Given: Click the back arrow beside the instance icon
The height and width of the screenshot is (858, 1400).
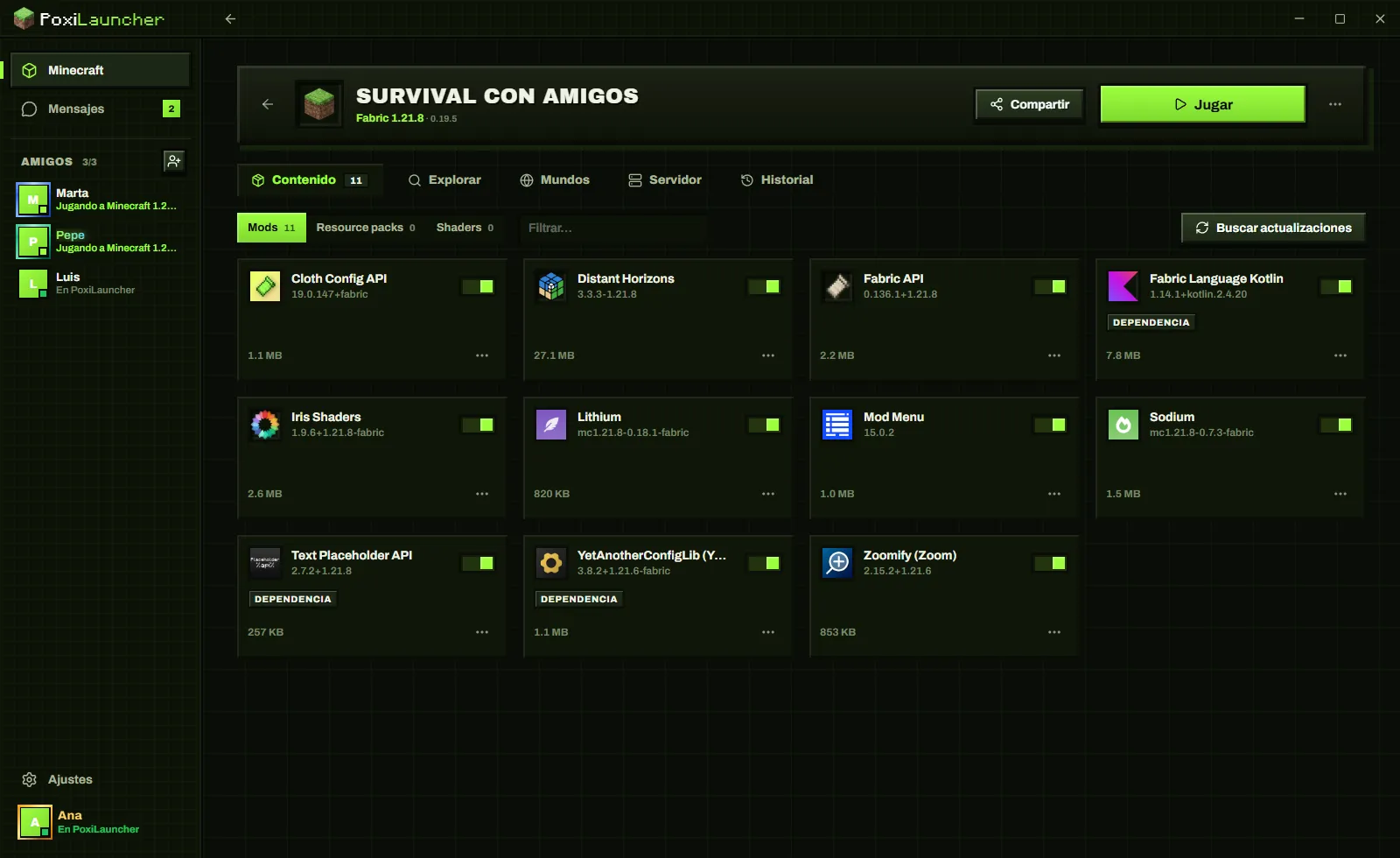Looking at the screenshot, I should click(x=268, y=104).
